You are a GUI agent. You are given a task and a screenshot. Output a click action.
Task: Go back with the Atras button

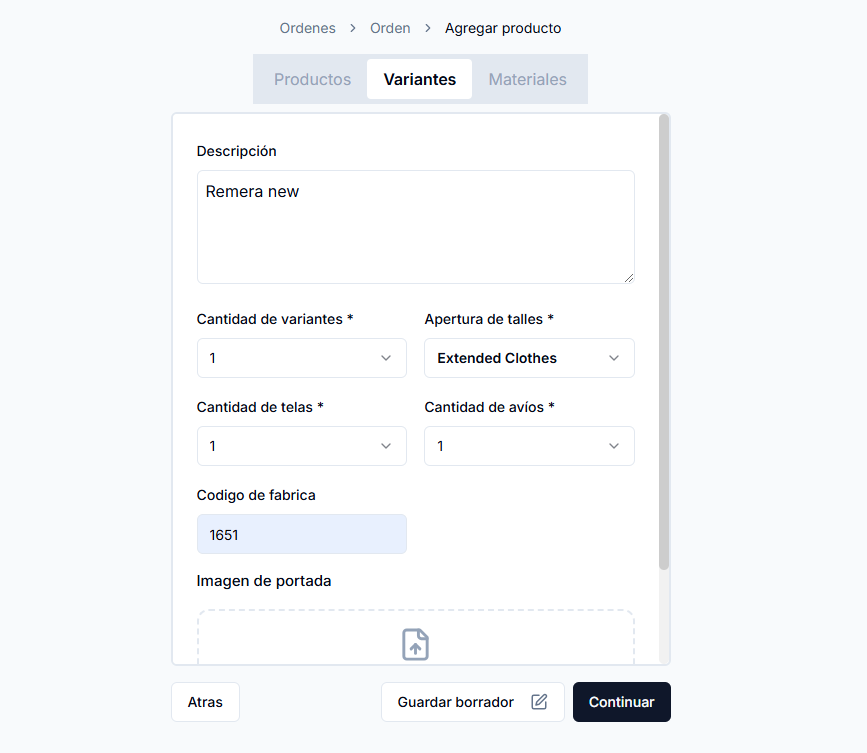tap(205, 702)
